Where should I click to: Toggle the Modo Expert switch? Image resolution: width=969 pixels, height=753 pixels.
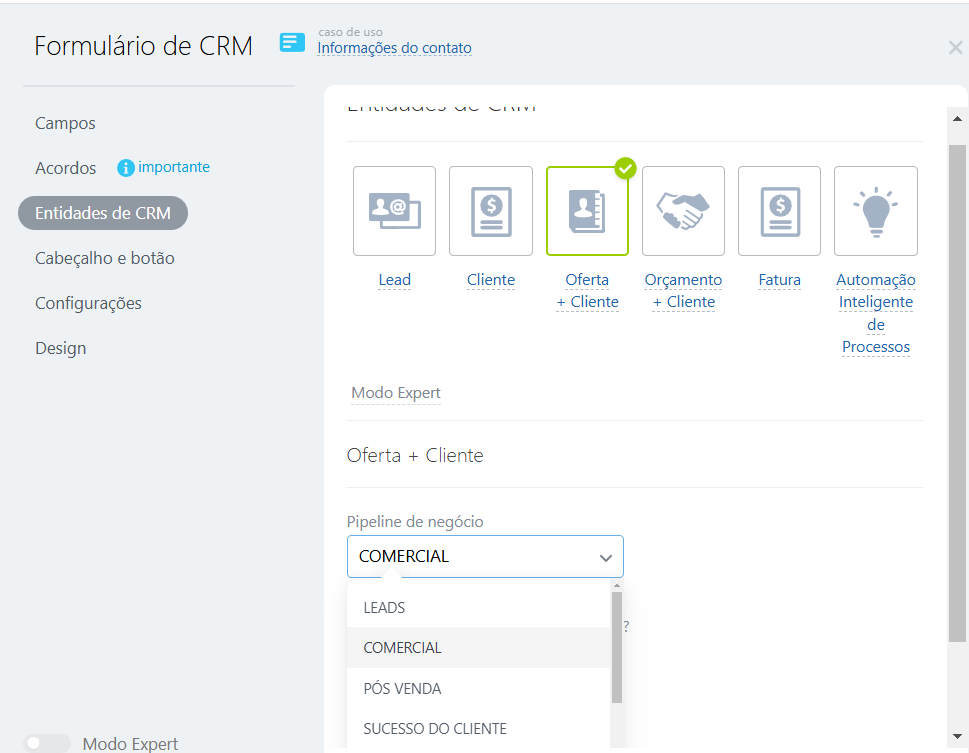[x=47, y=743]
